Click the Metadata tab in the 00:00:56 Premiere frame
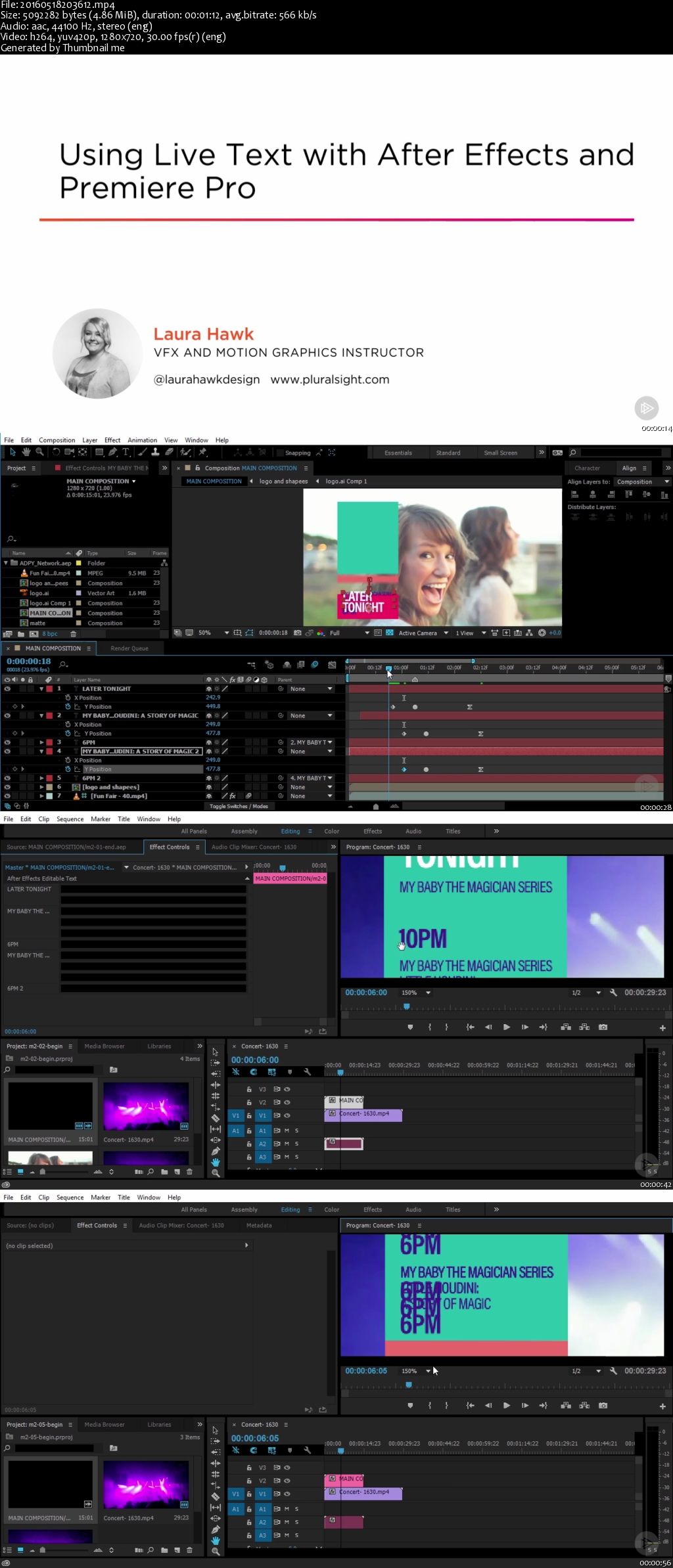673x1568 pixels. point(259,1225)
